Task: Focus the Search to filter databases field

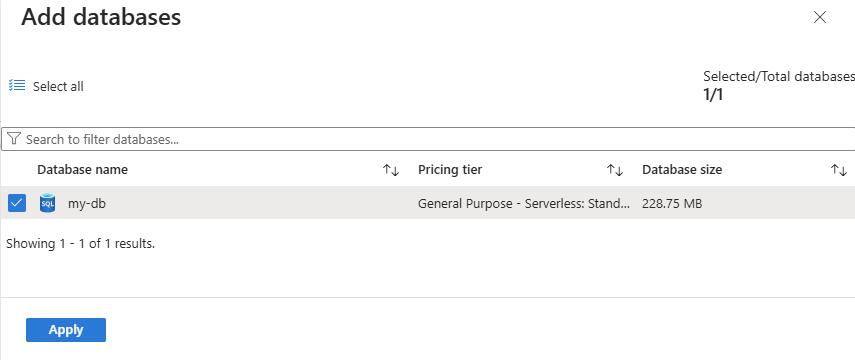Action: tap(428, 139)
